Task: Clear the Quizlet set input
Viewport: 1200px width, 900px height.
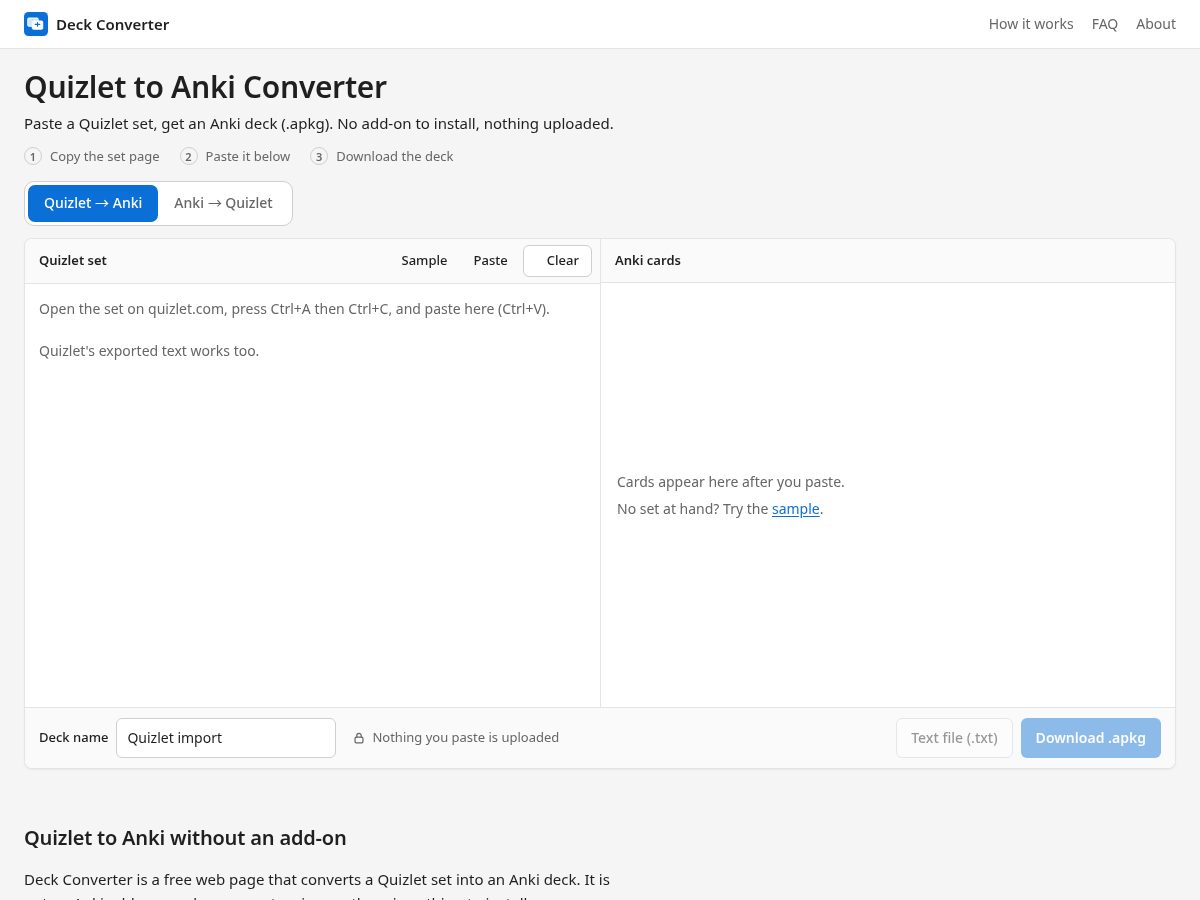Action: coord(557,260)
